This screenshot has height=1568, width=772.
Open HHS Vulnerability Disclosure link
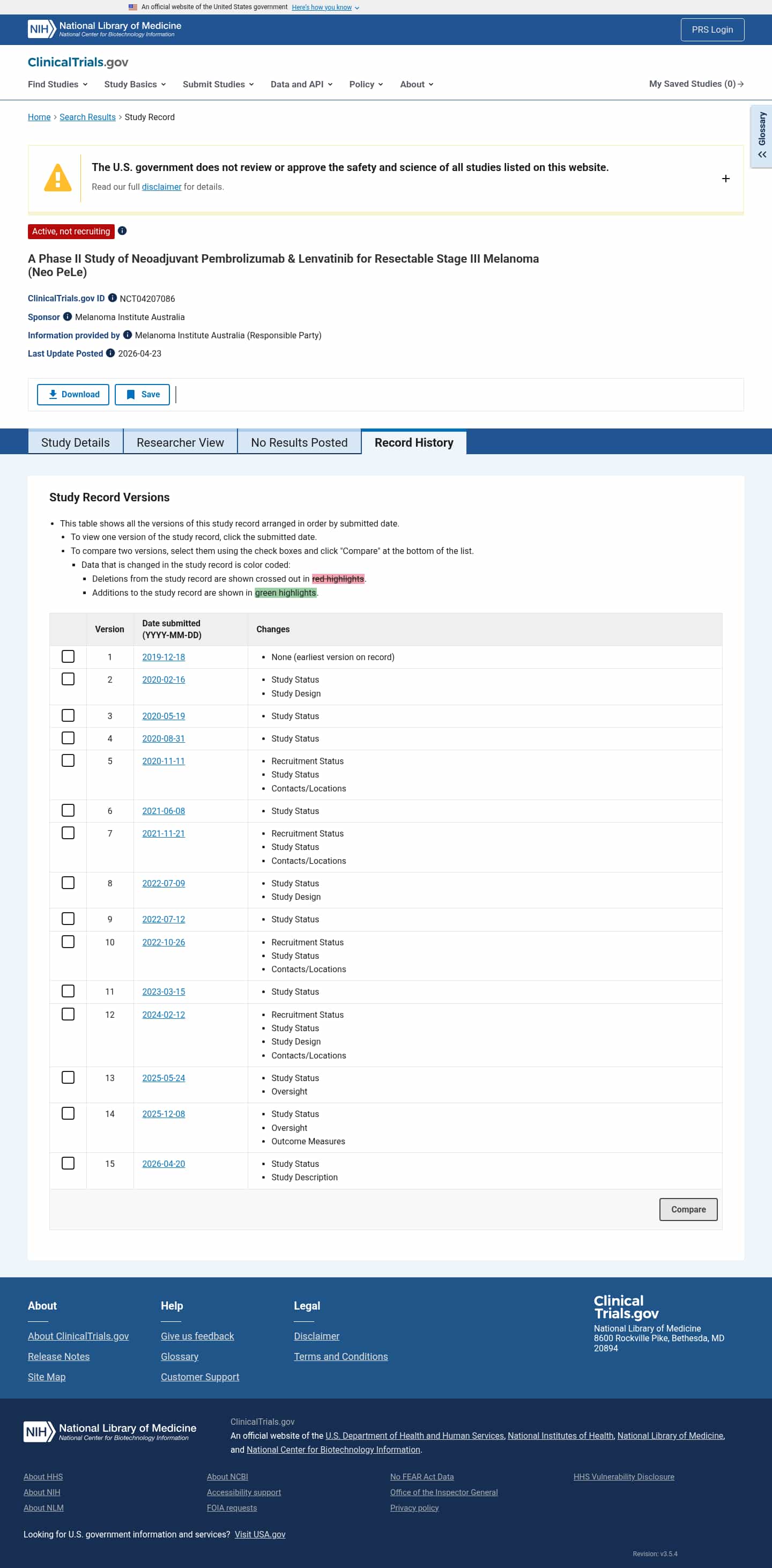tap(623, 1477)
